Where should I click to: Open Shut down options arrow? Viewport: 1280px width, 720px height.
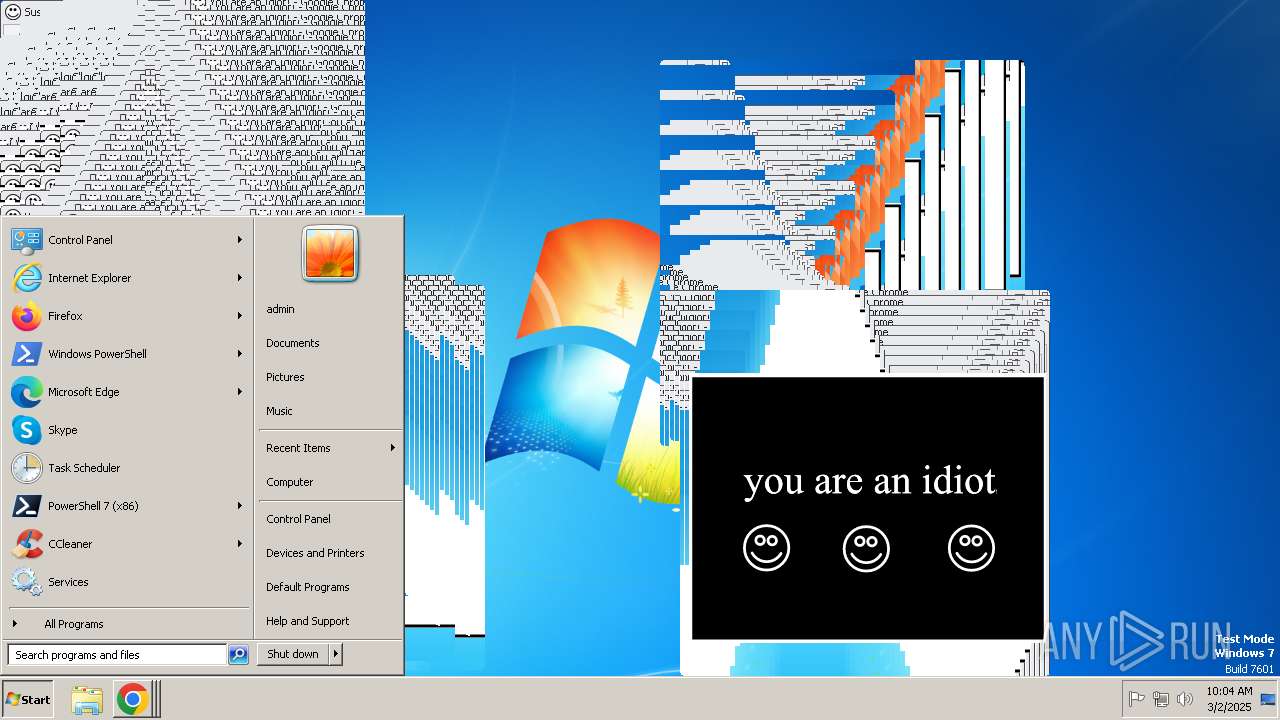[336, 654]
